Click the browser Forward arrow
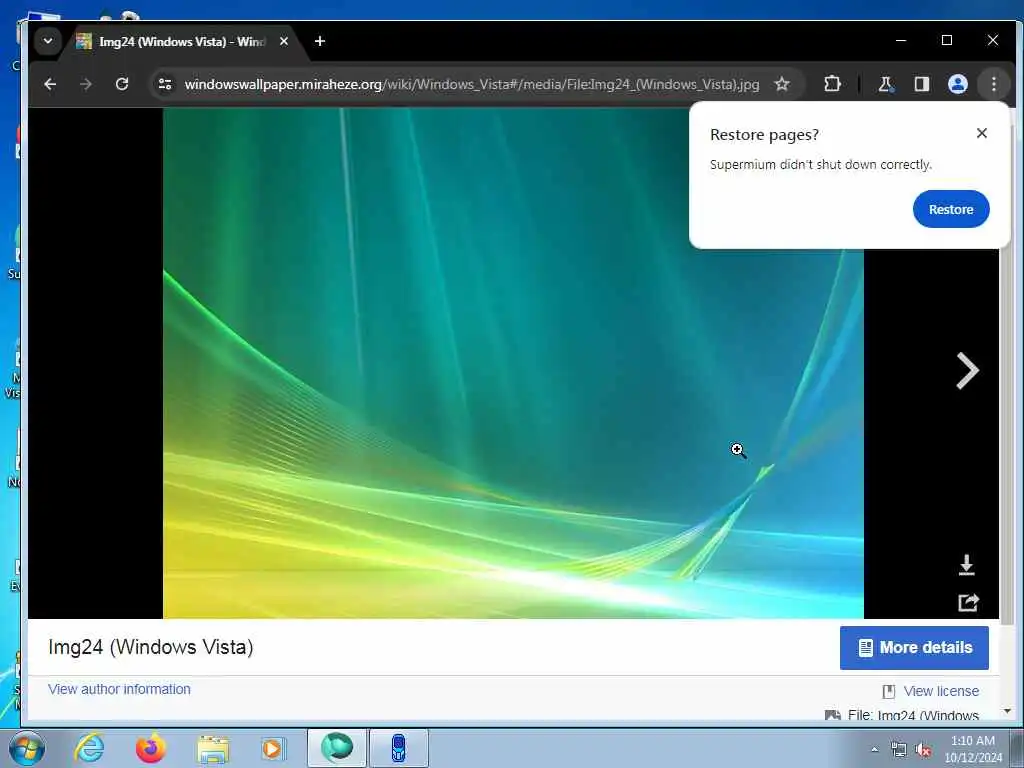The width and height of the screenshot is (1024, 768). tap(86, 84)
